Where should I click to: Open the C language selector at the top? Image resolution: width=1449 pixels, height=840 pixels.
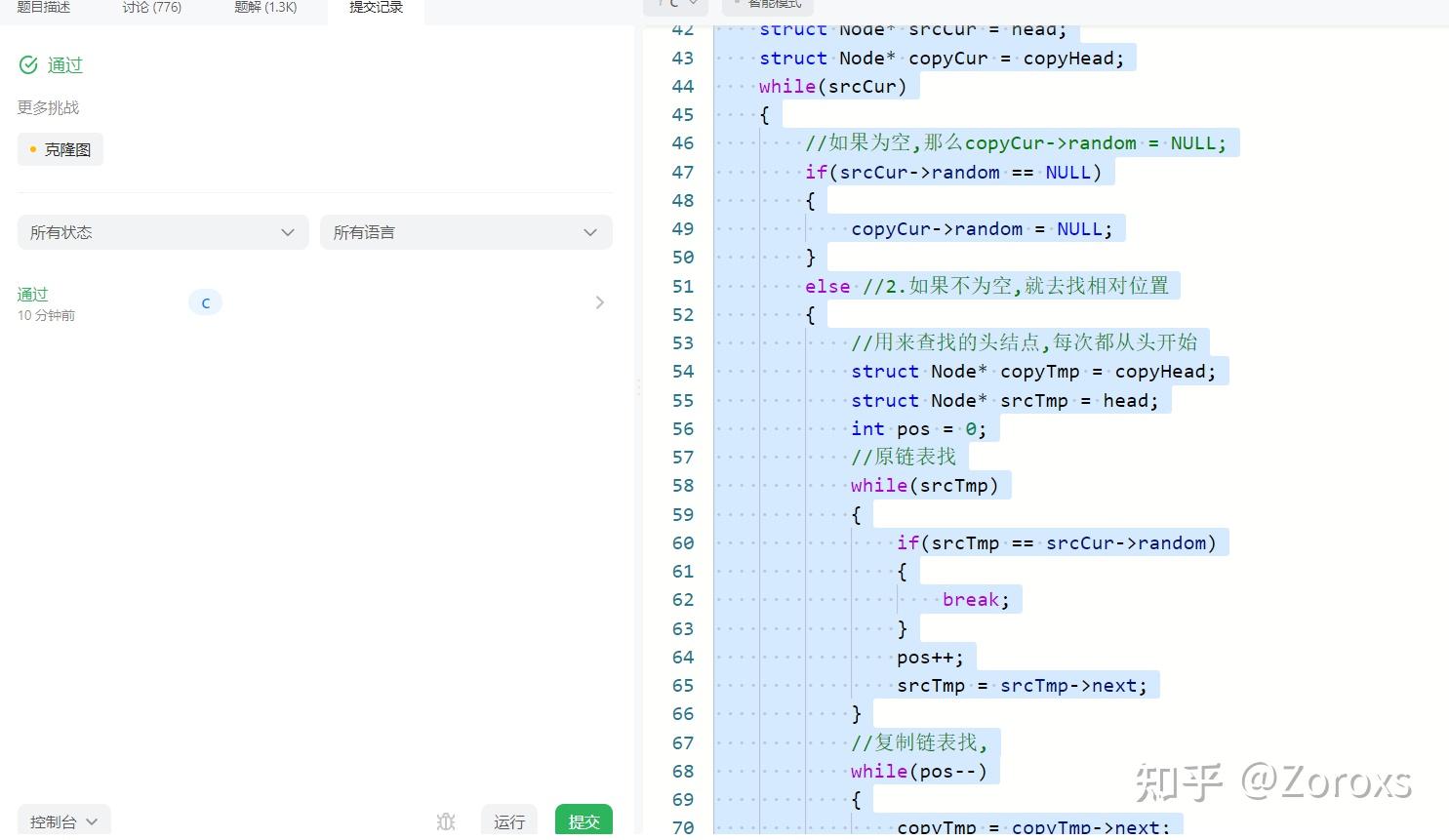(673, 4)
